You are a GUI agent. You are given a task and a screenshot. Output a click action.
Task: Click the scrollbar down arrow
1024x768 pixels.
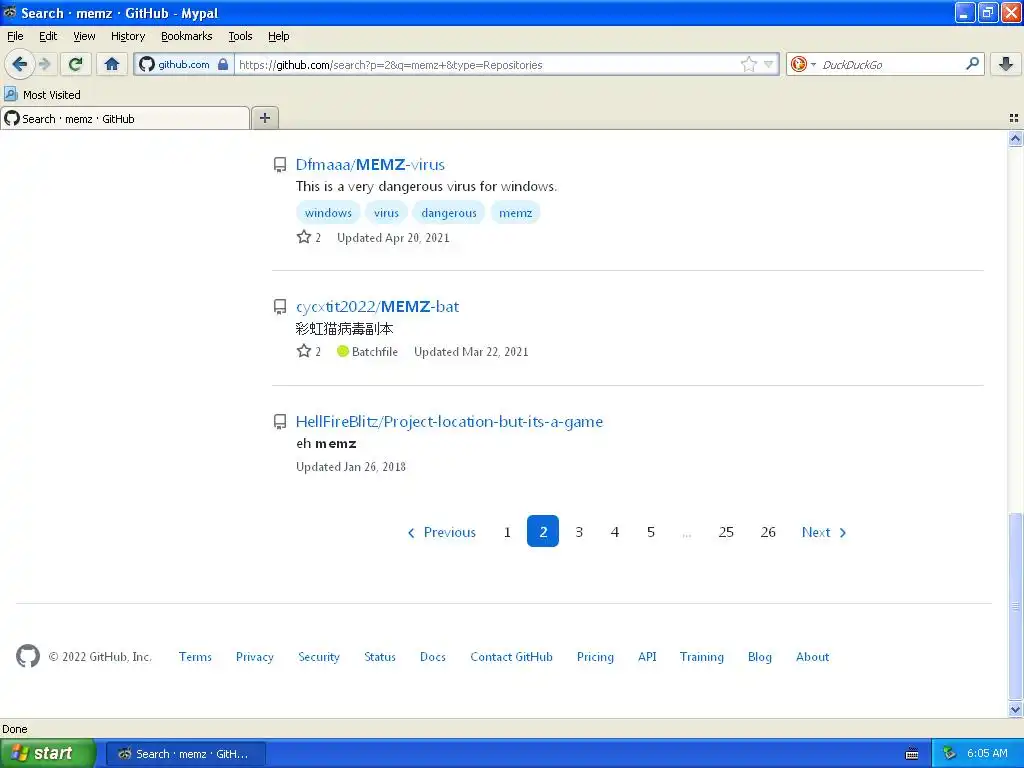[x=1015, y=709]
